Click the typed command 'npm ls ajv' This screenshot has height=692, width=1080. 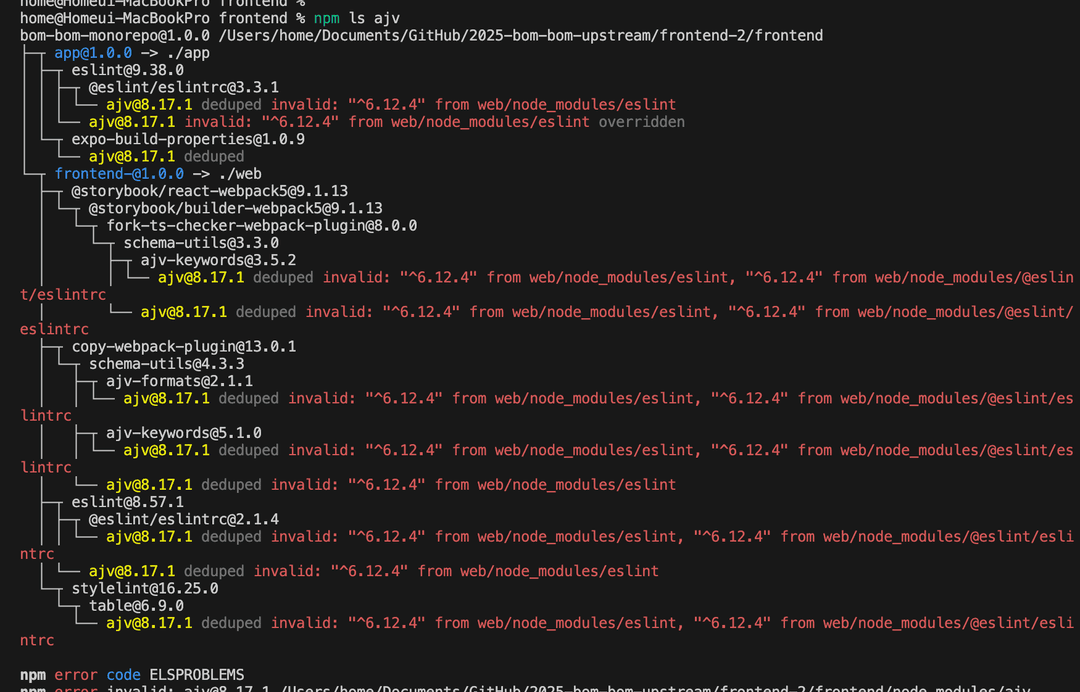357,18
